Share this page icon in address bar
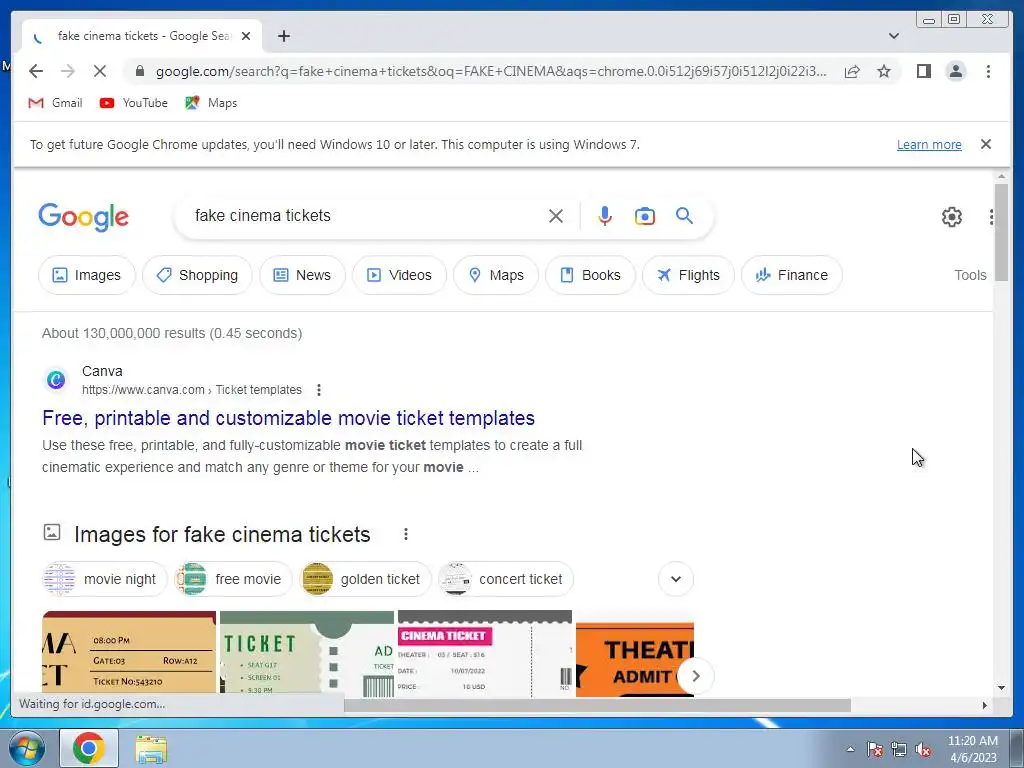The image size is (1024, 768). (x=852, y=71)
